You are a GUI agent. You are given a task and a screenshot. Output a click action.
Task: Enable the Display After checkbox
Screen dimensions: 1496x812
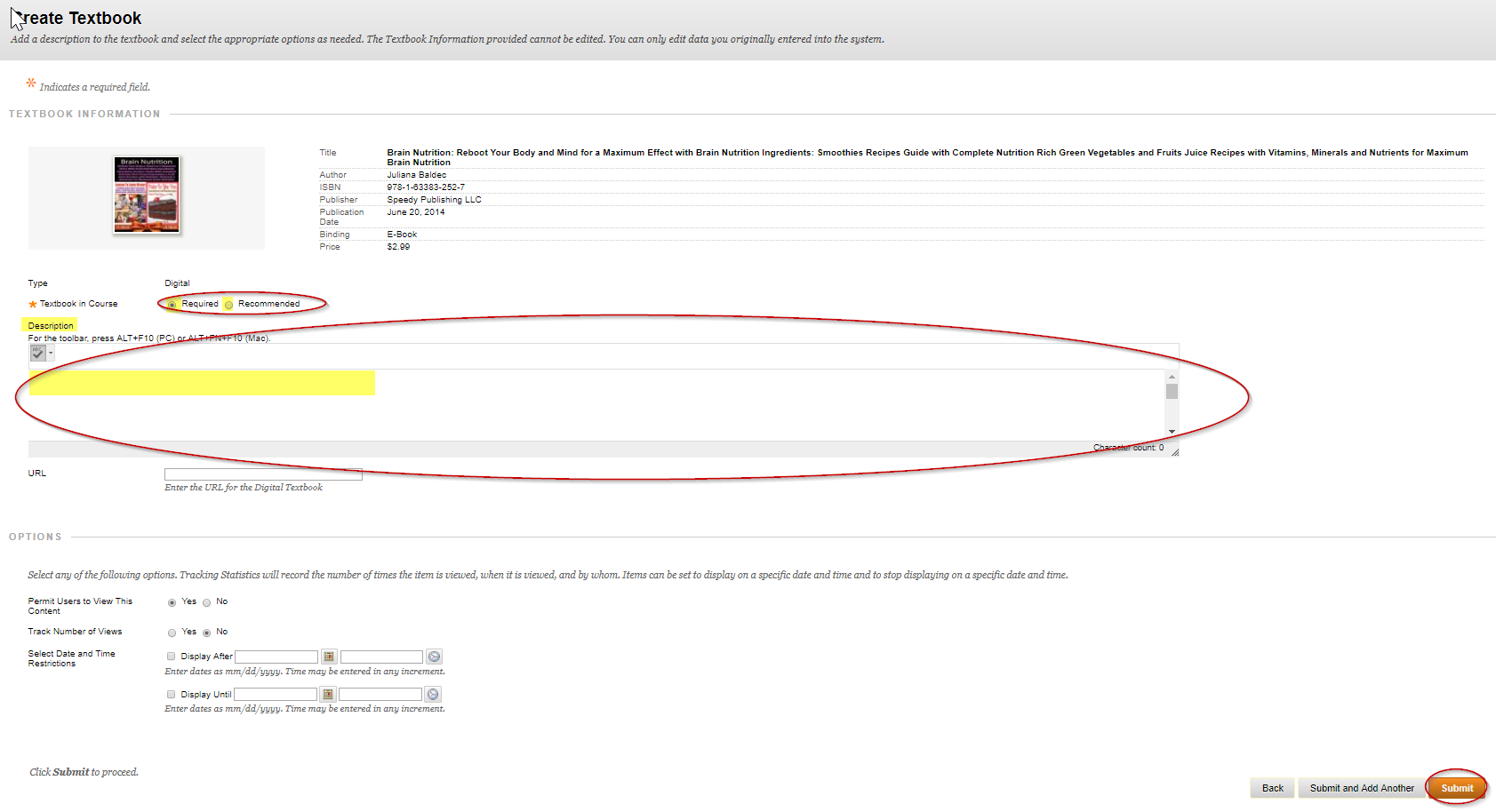171,657
